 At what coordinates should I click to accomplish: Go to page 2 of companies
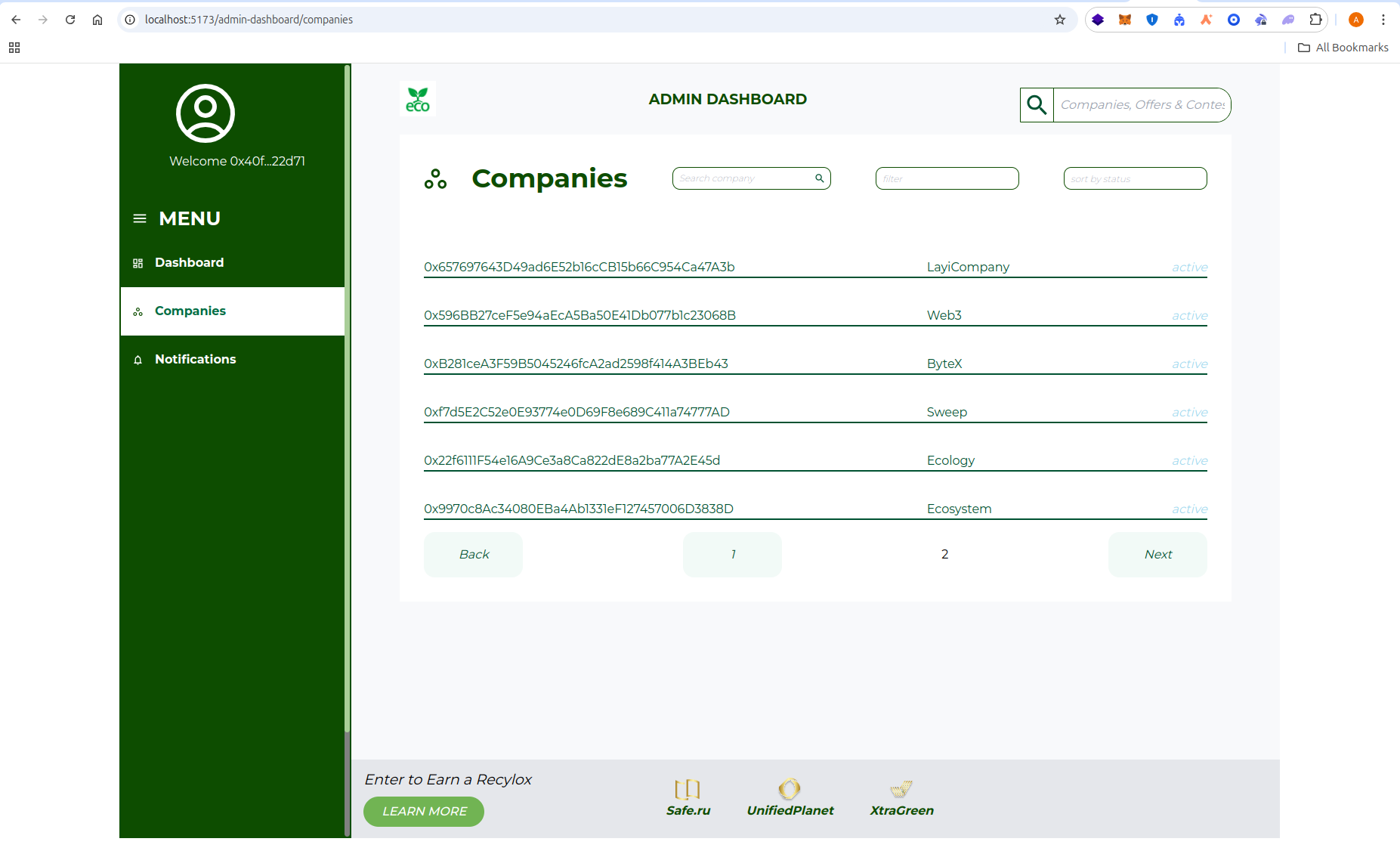tap(944, 555)
